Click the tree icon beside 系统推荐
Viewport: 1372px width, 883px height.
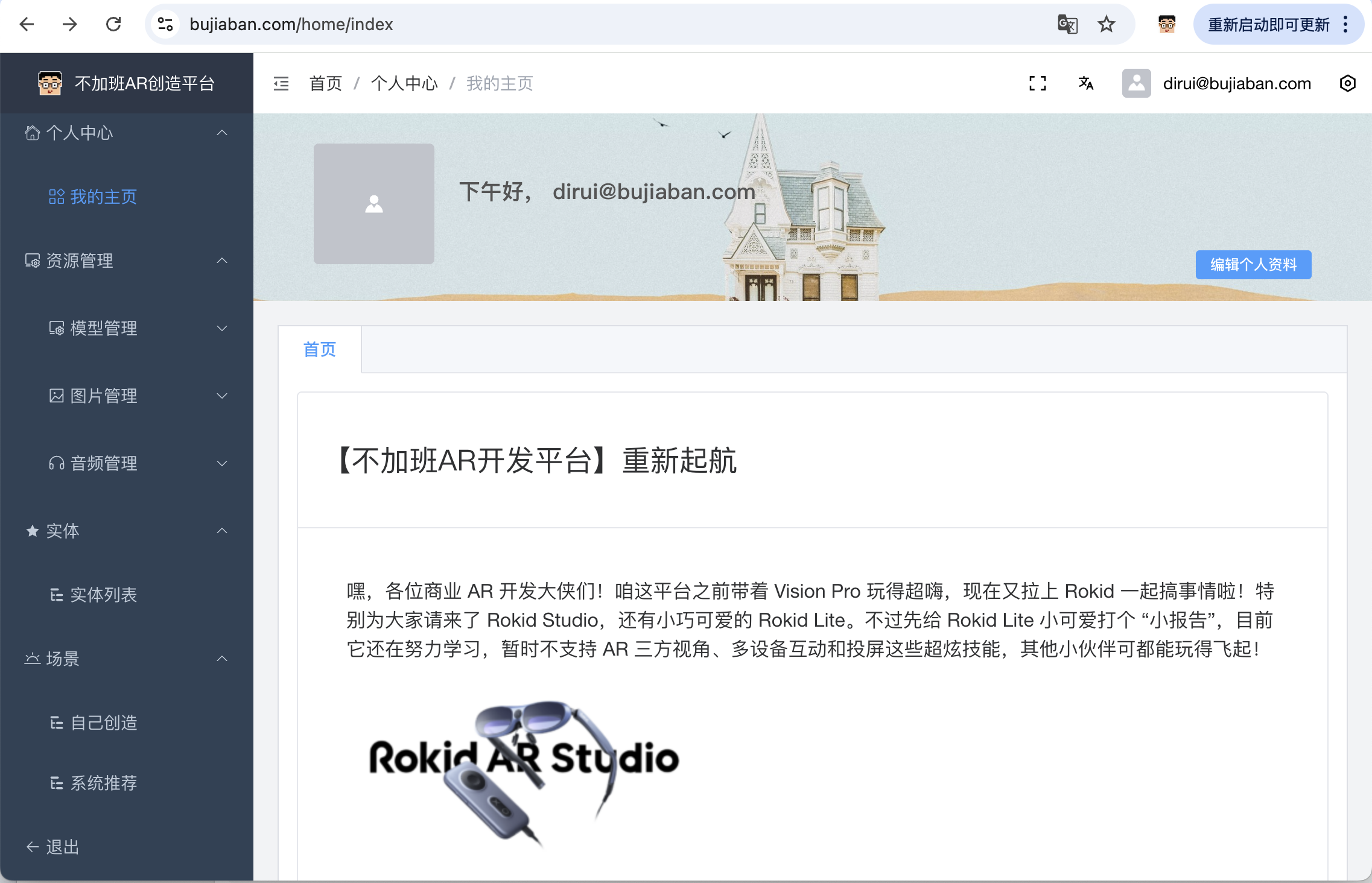(x=57, y=783)
